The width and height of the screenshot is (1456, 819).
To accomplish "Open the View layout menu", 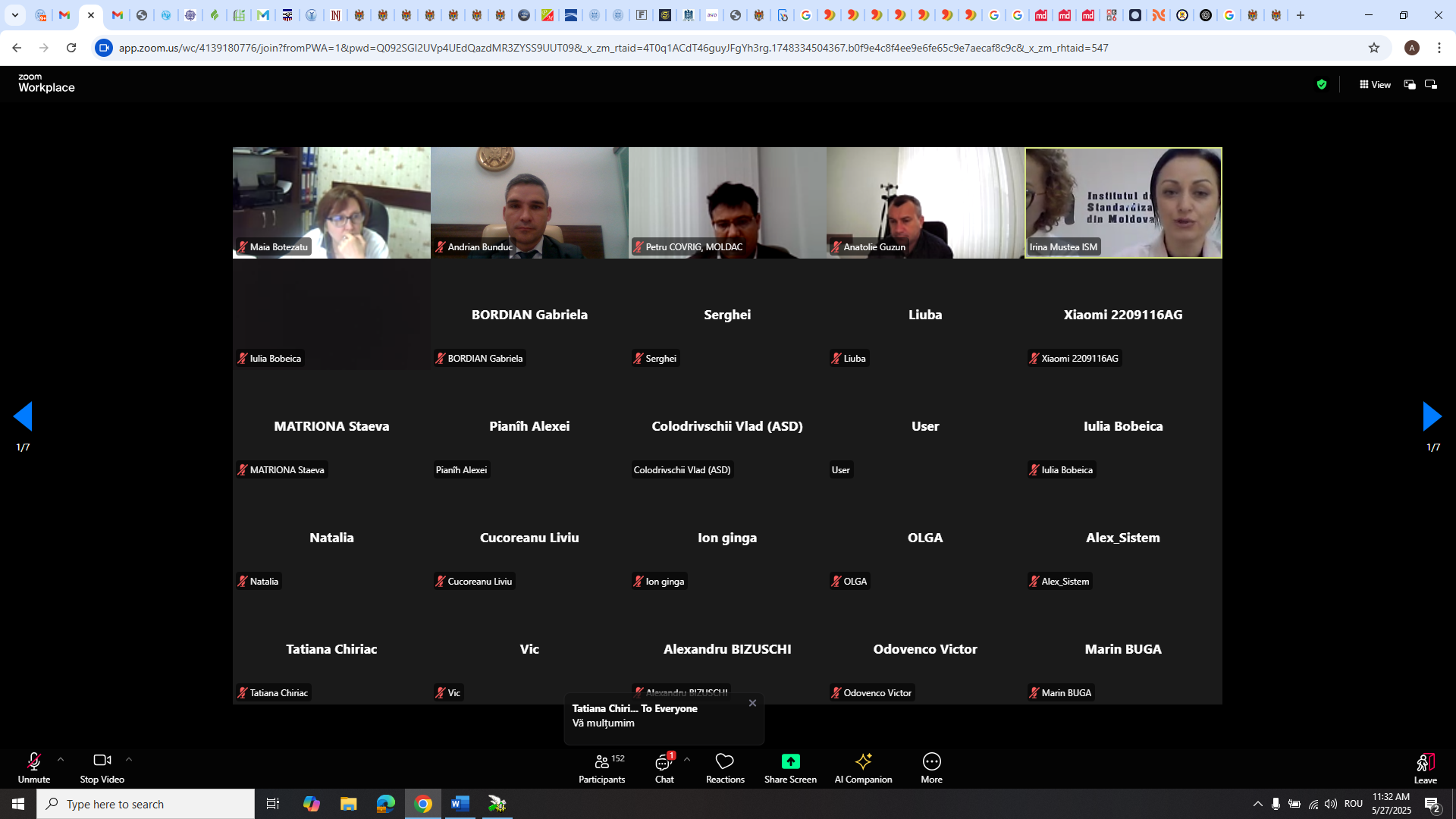I will click(1375, 85).
